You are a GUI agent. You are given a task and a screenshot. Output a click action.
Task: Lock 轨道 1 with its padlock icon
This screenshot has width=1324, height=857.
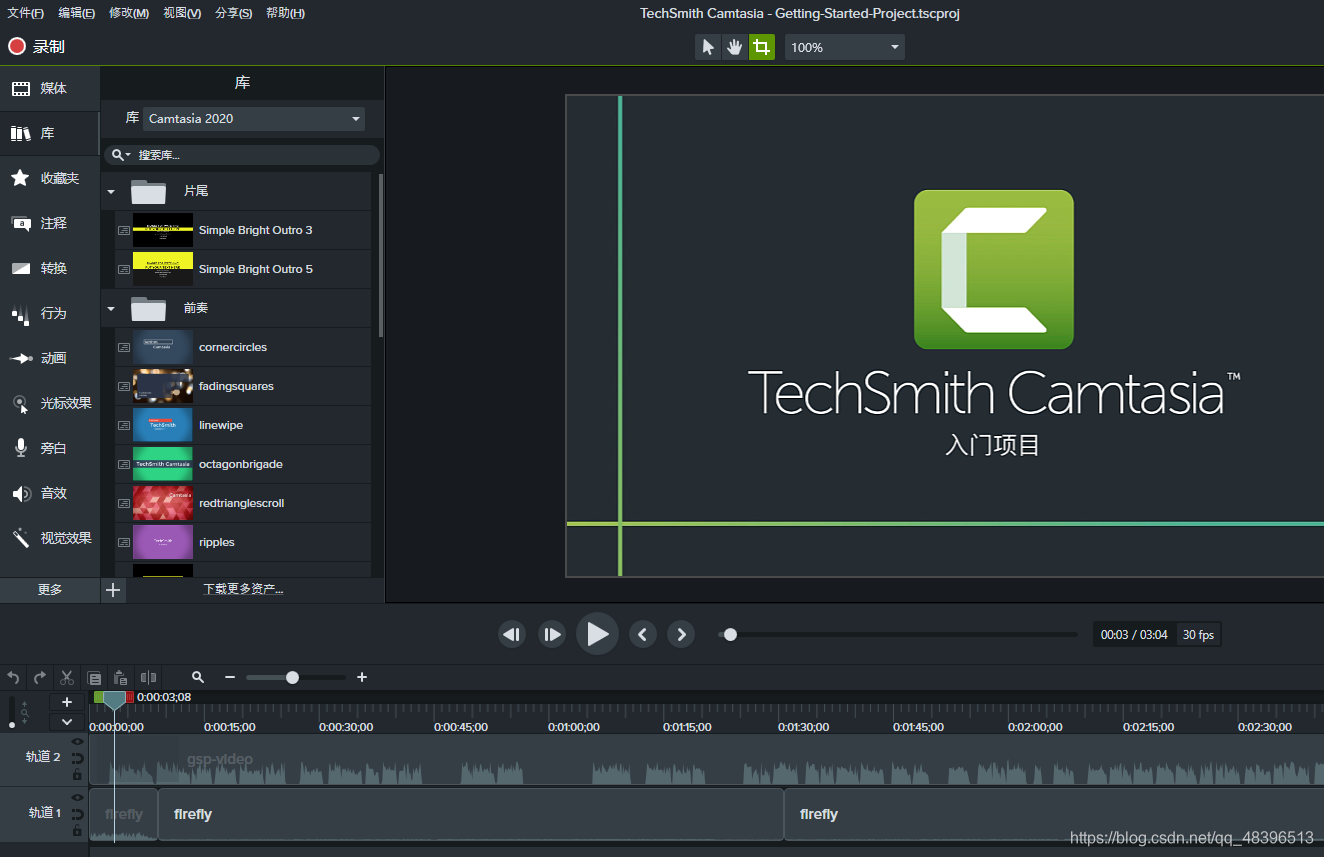pos(77,830)
